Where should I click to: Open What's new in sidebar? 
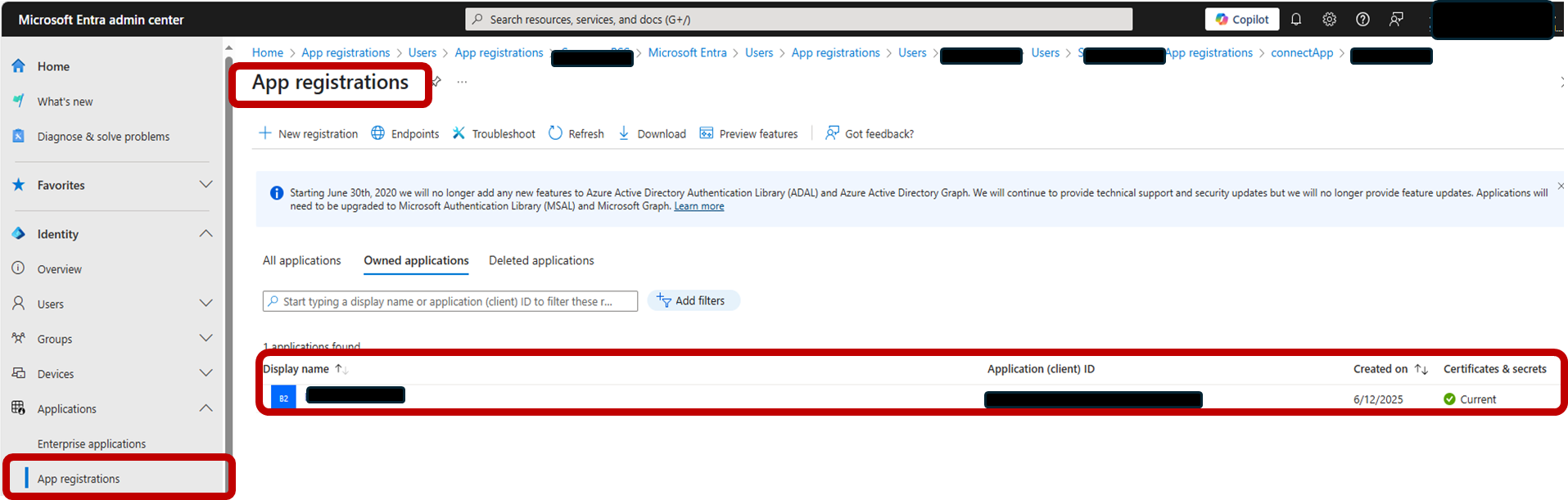(x=65, y=101)
